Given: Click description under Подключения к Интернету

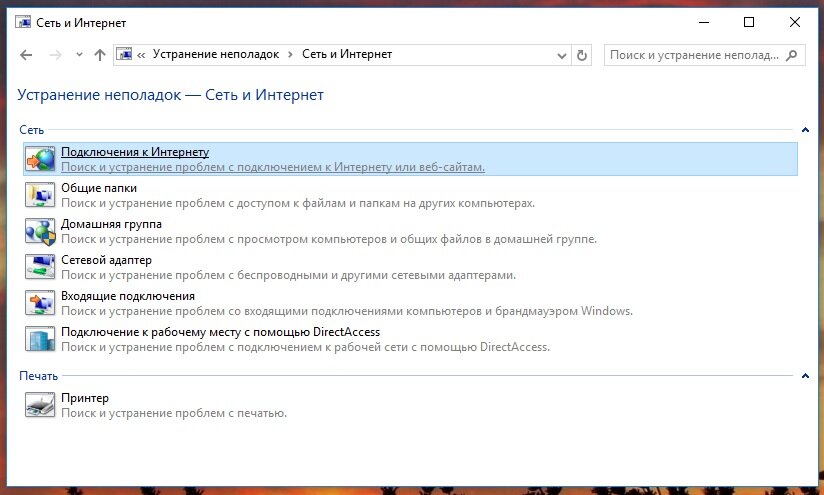Looking at the screenshot, I should (x=273, y=167).
